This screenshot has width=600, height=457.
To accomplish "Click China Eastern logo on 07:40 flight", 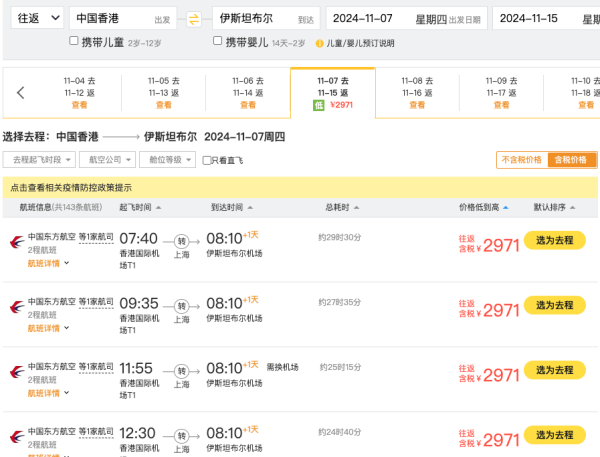I will click(x=17, y=242).
